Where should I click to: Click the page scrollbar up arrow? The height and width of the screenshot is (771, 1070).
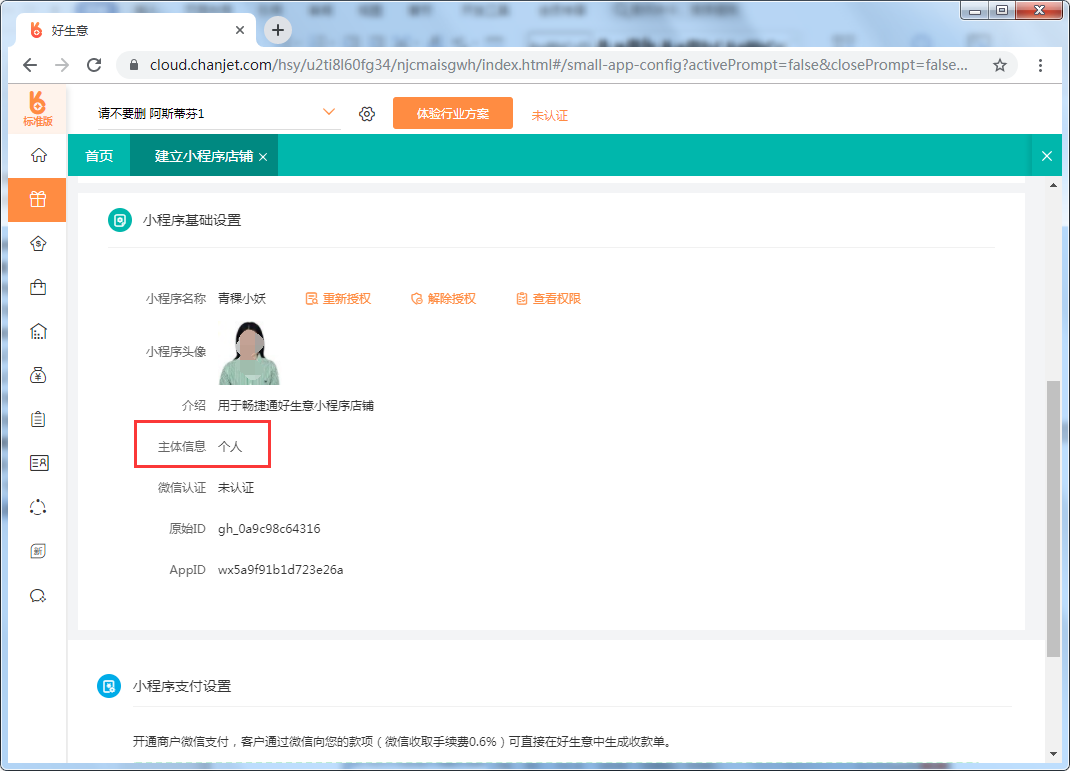coord(1054,186)
